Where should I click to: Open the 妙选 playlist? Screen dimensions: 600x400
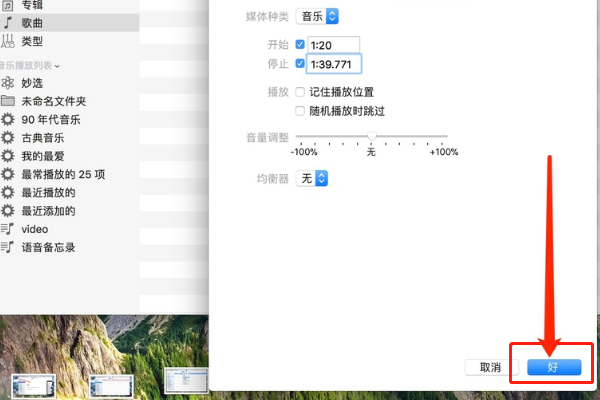32,83
